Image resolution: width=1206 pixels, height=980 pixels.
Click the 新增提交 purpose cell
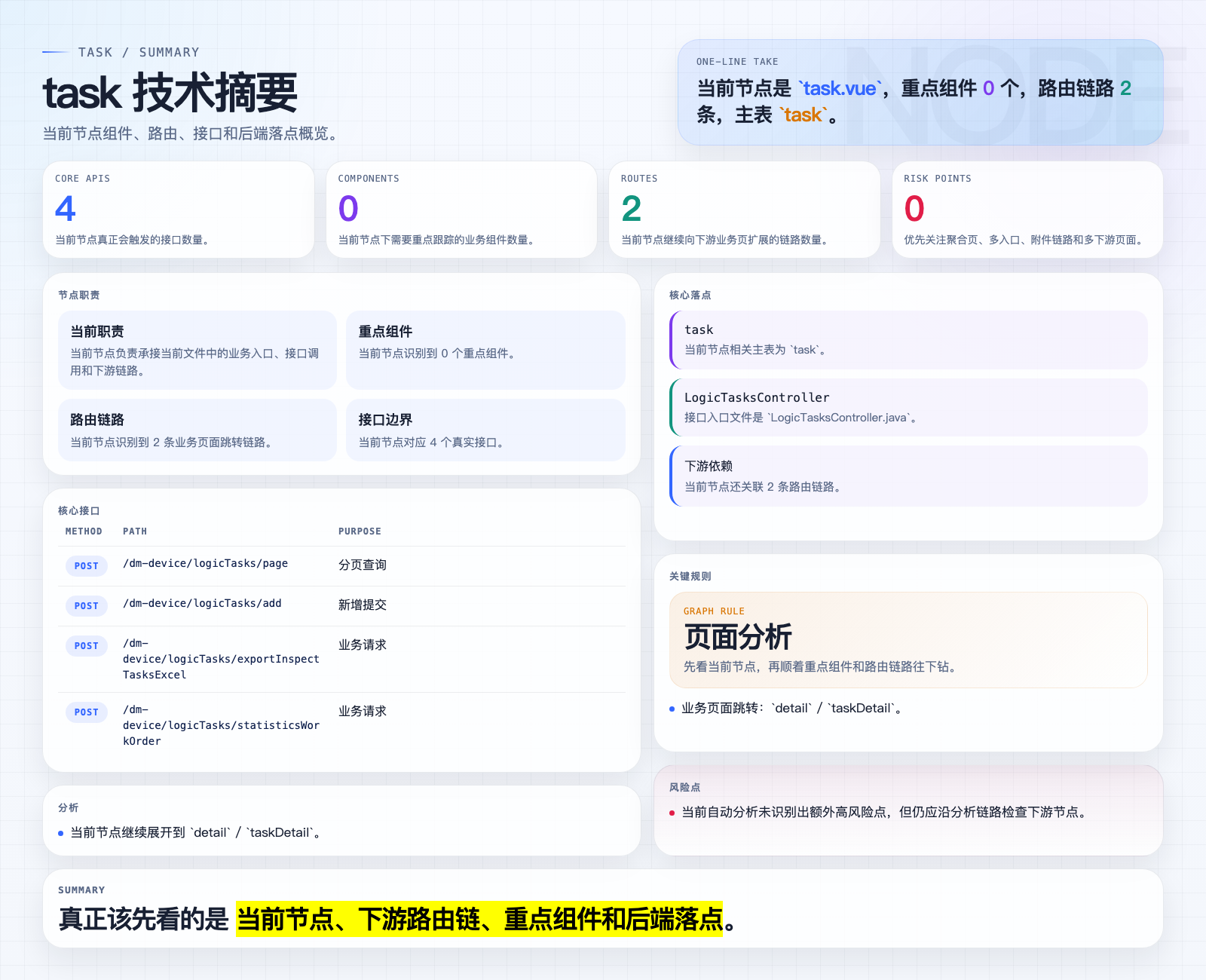(x=363, y=605)
